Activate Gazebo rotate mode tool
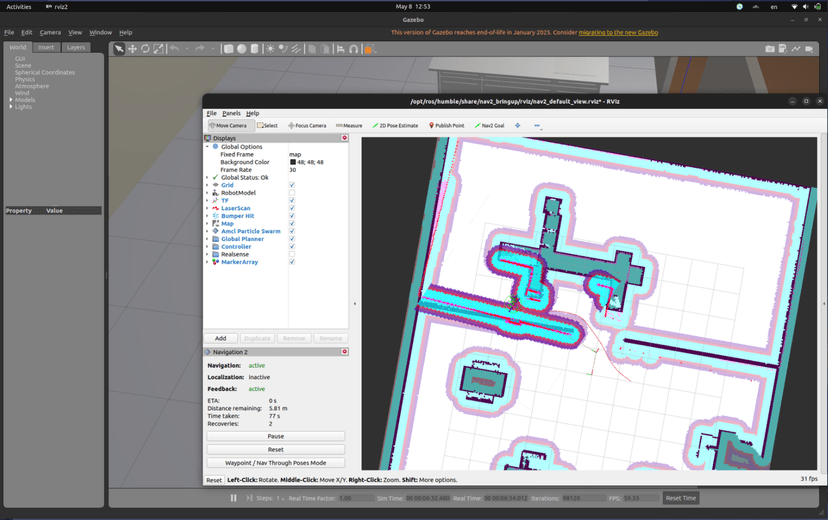This screenshot has height=520, width=828. tap(145, 49)
